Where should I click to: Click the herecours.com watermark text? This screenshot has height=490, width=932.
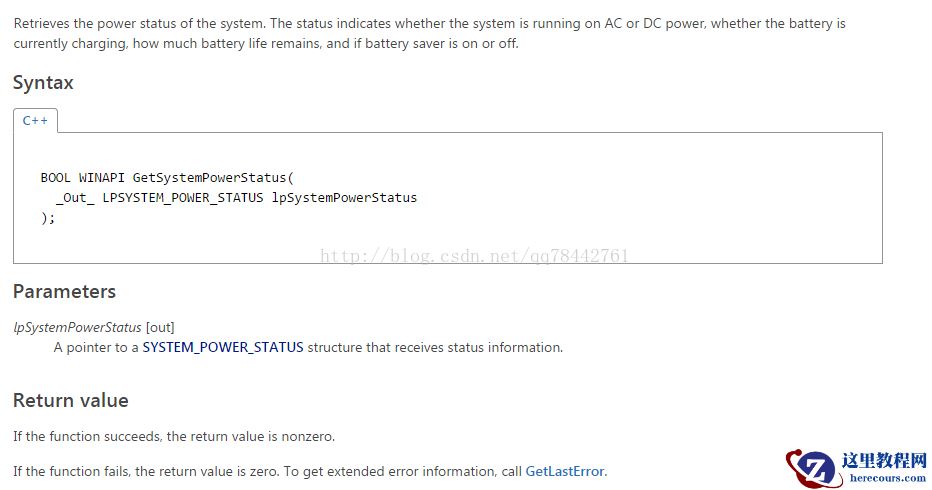887,478
